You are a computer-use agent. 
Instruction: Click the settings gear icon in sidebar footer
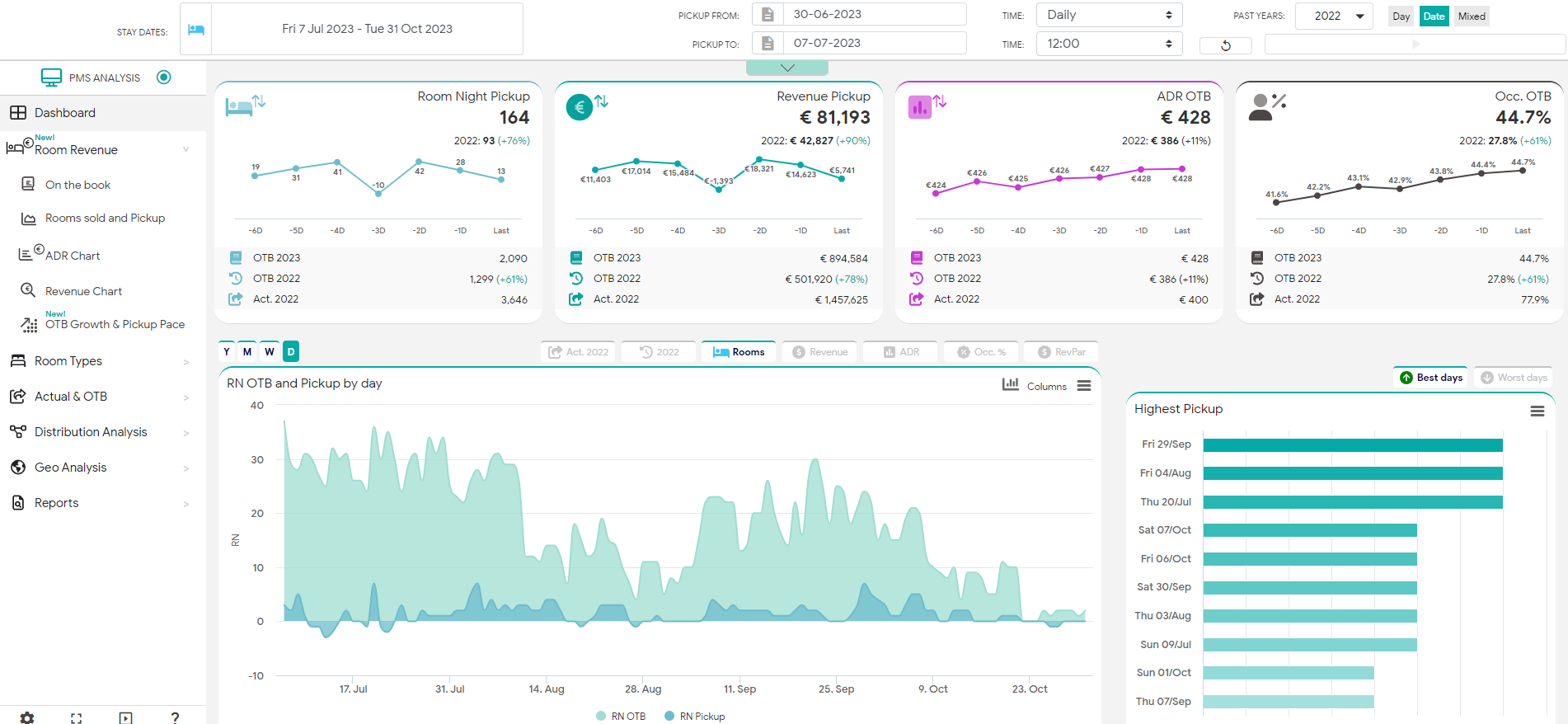pos(27,717)
